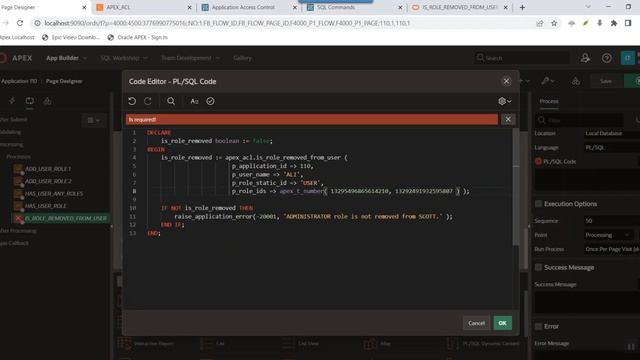Dismiss the red error notification bar
Image resolution: width=640 pixels, height=360 pixels.
[508, 119]
